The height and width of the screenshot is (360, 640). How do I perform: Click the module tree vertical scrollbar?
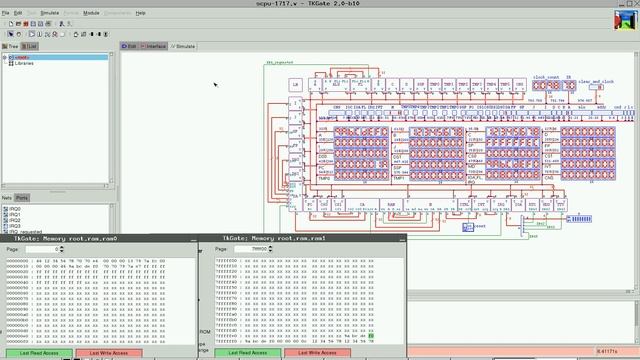111,118
